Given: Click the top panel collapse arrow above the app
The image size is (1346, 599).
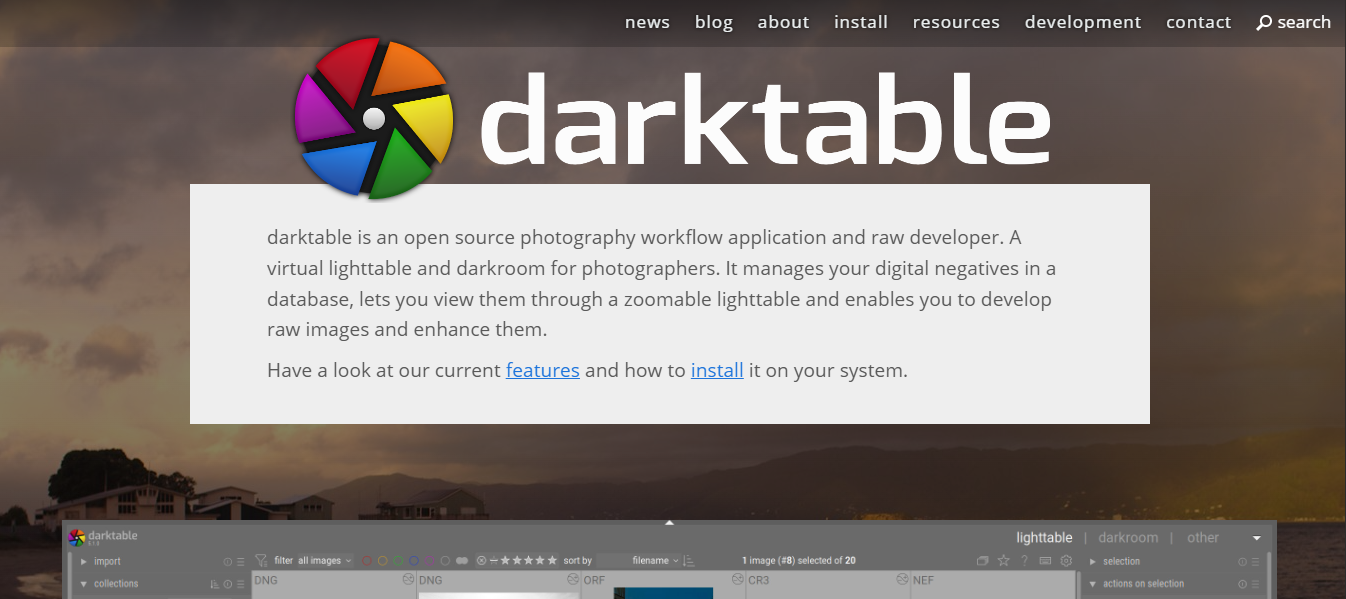Looking at the screenshot, I should pyautogui.click(x=670, y=522).
